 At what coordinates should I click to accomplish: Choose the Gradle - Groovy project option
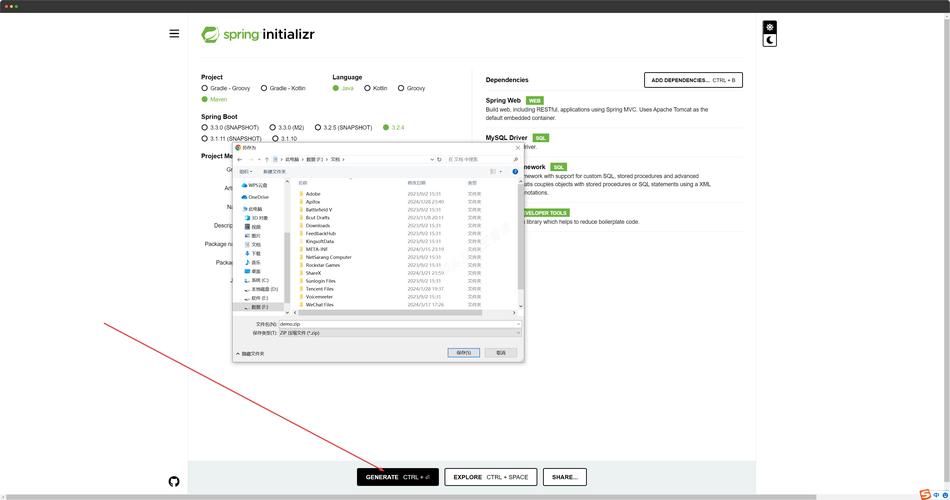(x=226, y=88)
